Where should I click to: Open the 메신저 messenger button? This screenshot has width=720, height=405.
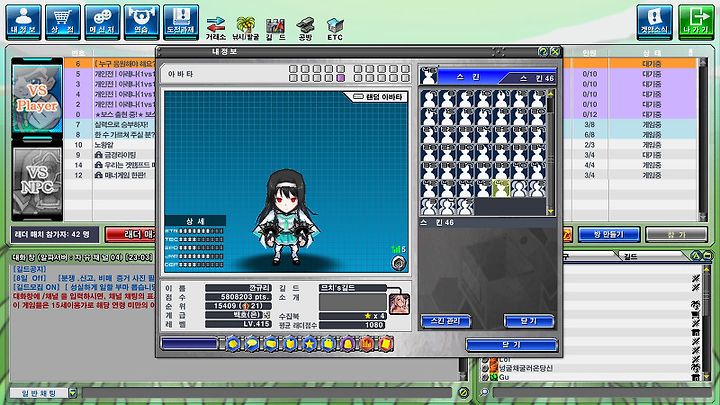(102, 21)
